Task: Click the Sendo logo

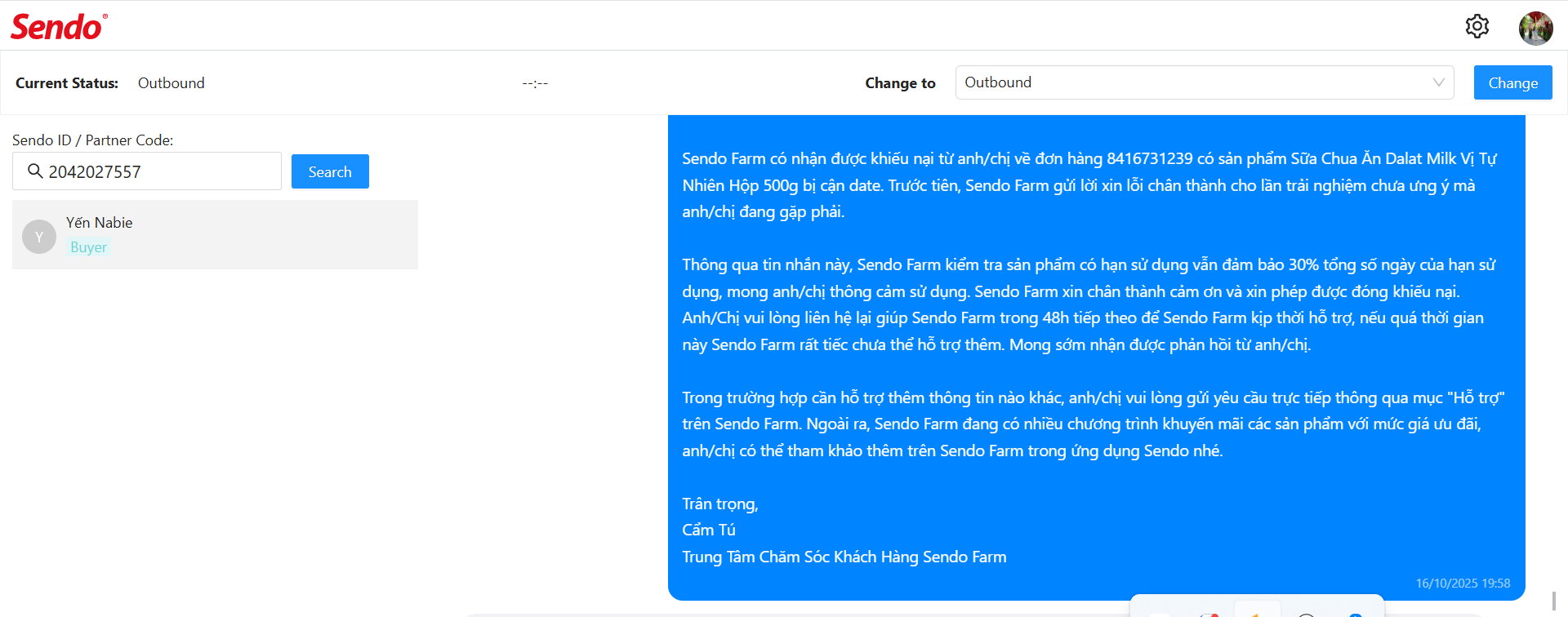Action: coord(59,27)
